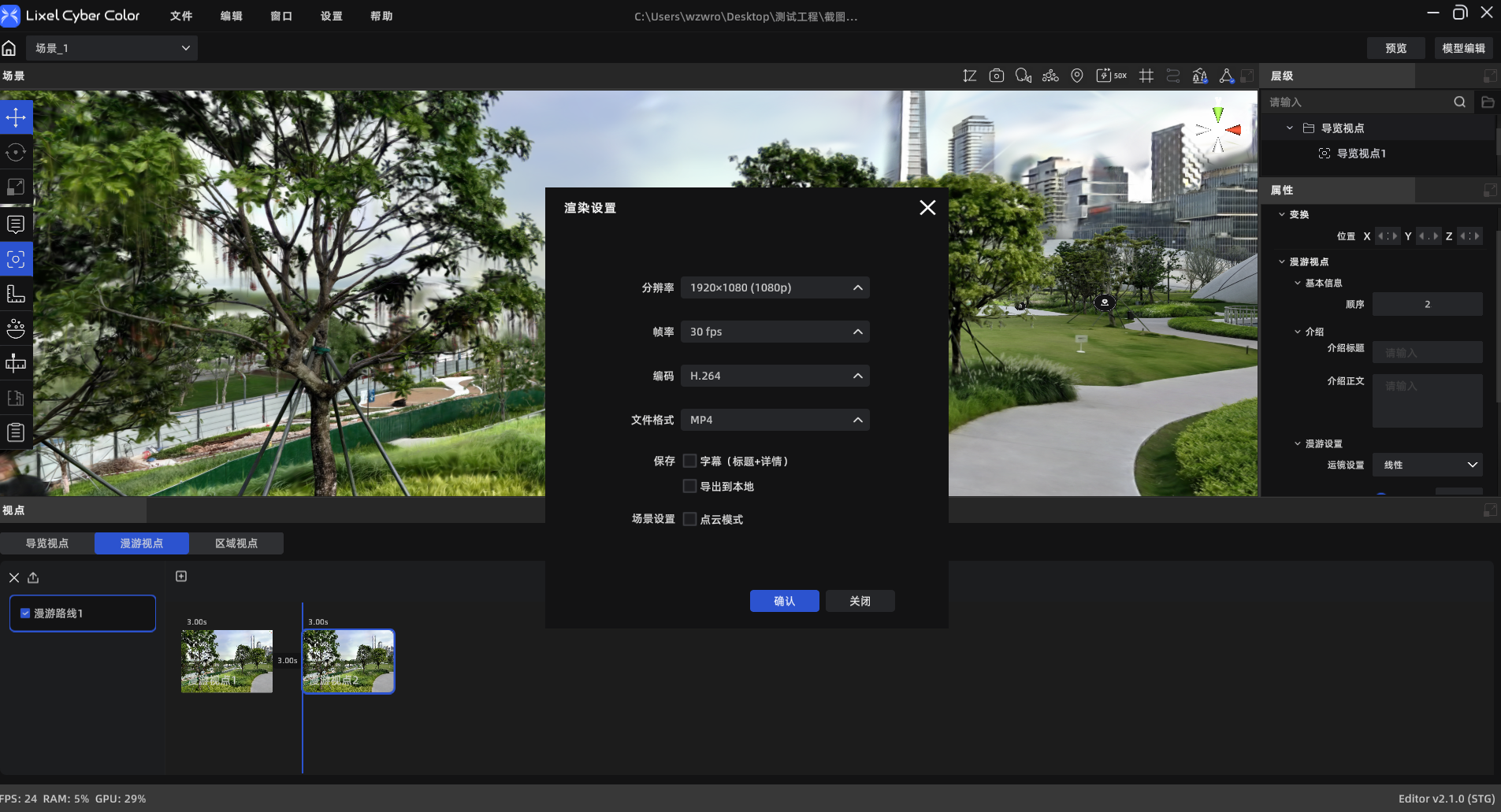The image size is (1501, 812).
Task: Select the move tool in left sidebar
Action: point(16,117)
